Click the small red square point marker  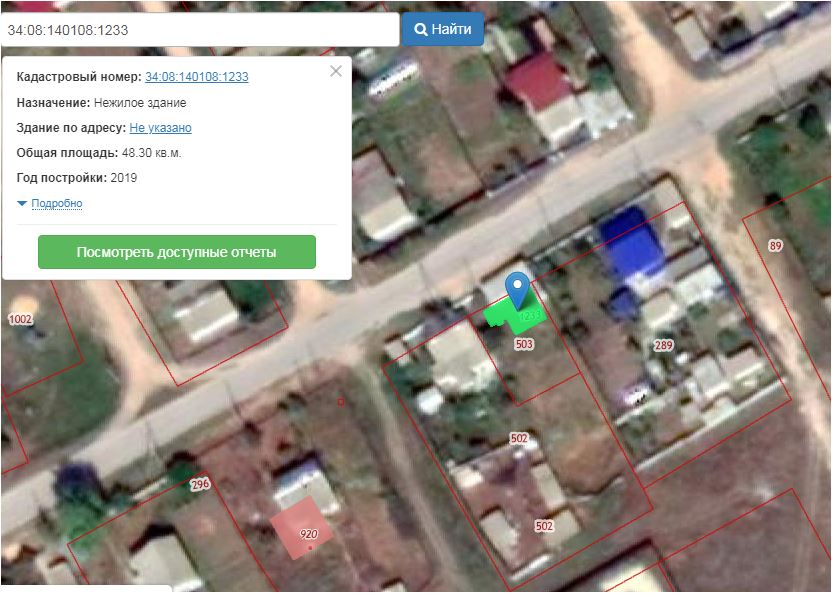click(341, 402)
